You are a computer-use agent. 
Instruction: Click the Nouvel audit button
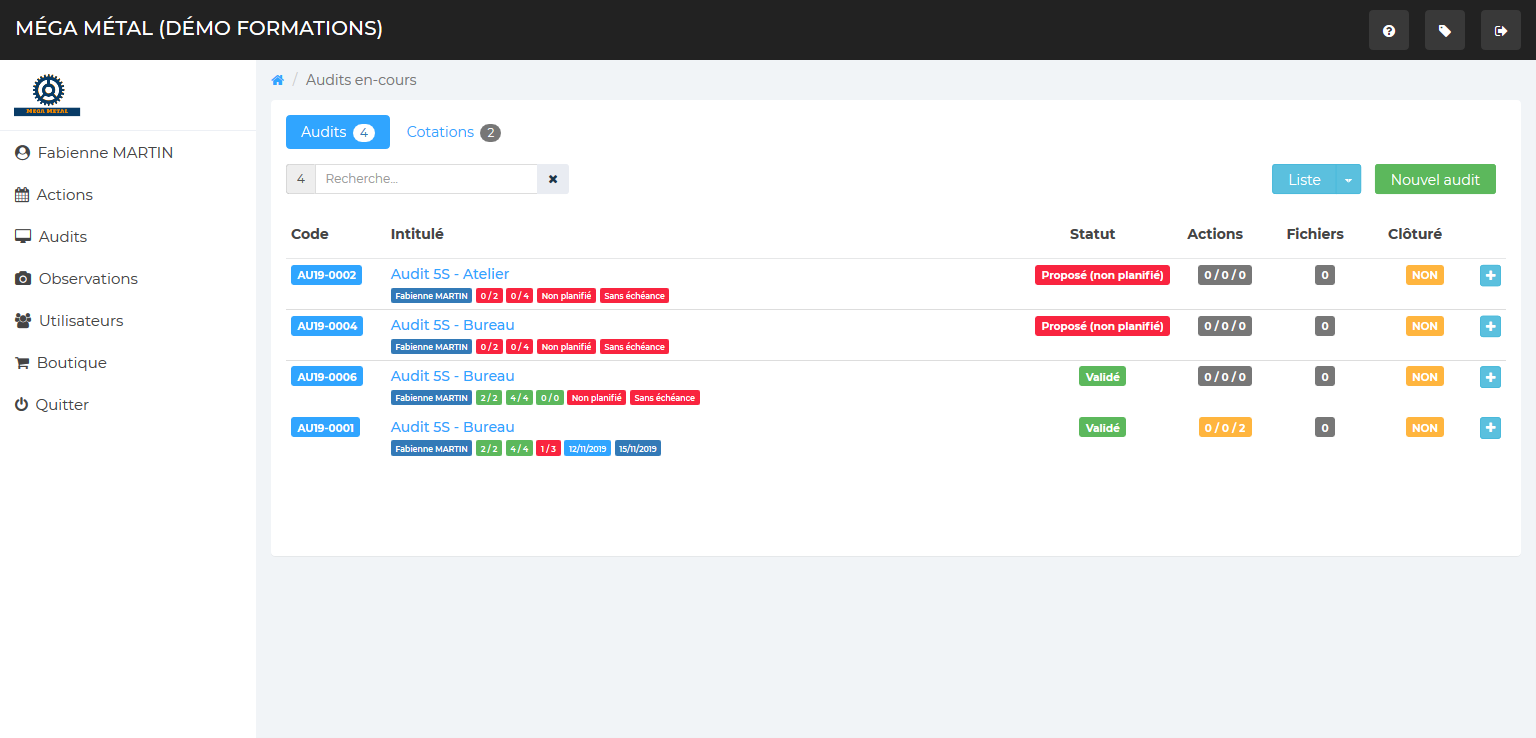(x=1435, y=180)
